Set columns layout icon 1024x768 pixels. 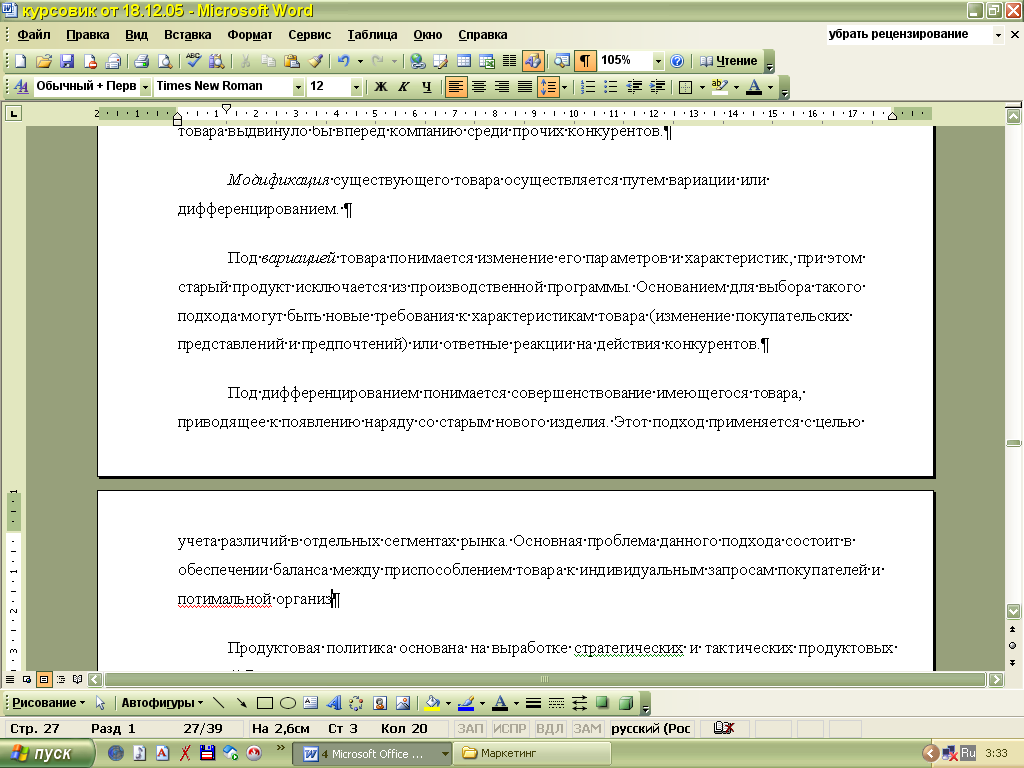[509, 61]
